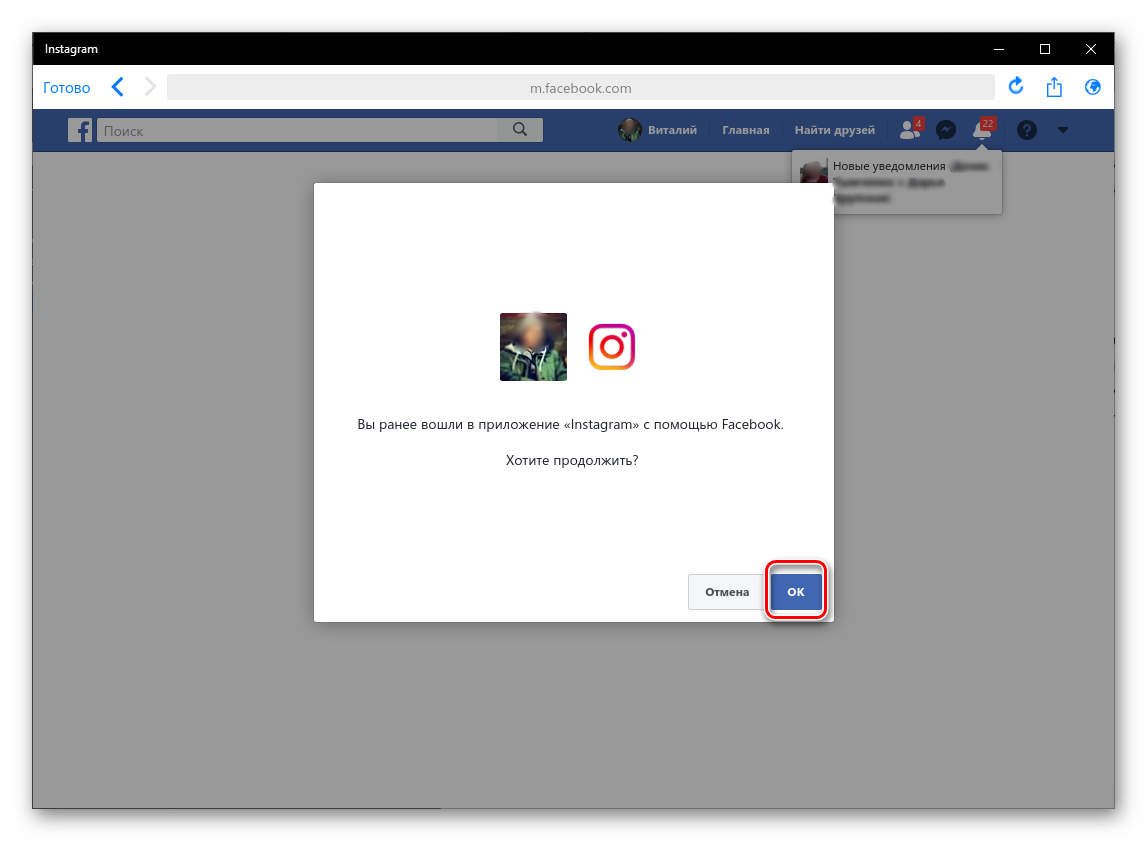The width and height of the screenshot is (1147, 841).
Task: Go forward with the right arrow
Action: tap(150, 87)
